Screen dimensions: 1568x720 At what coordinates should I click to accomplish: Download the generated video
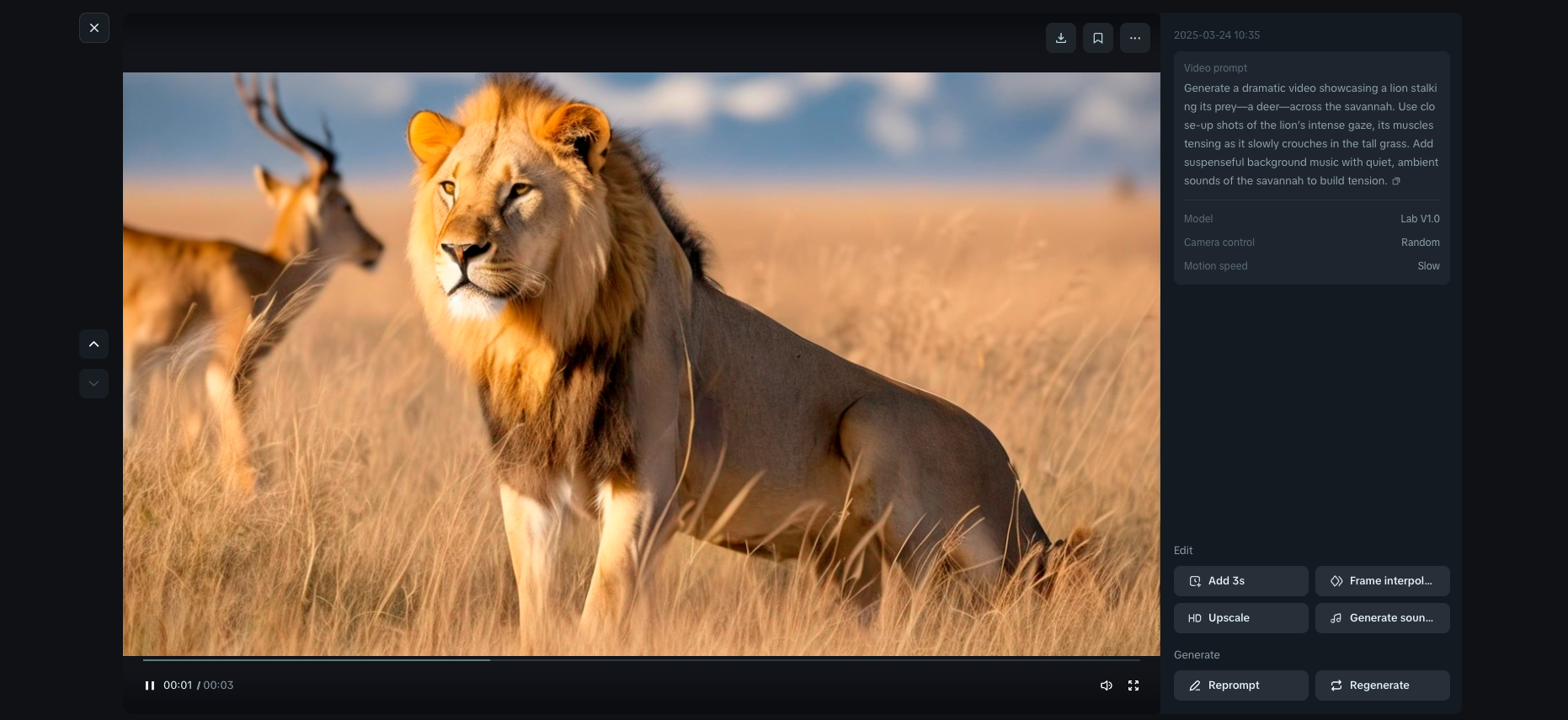click(1061, 38)
